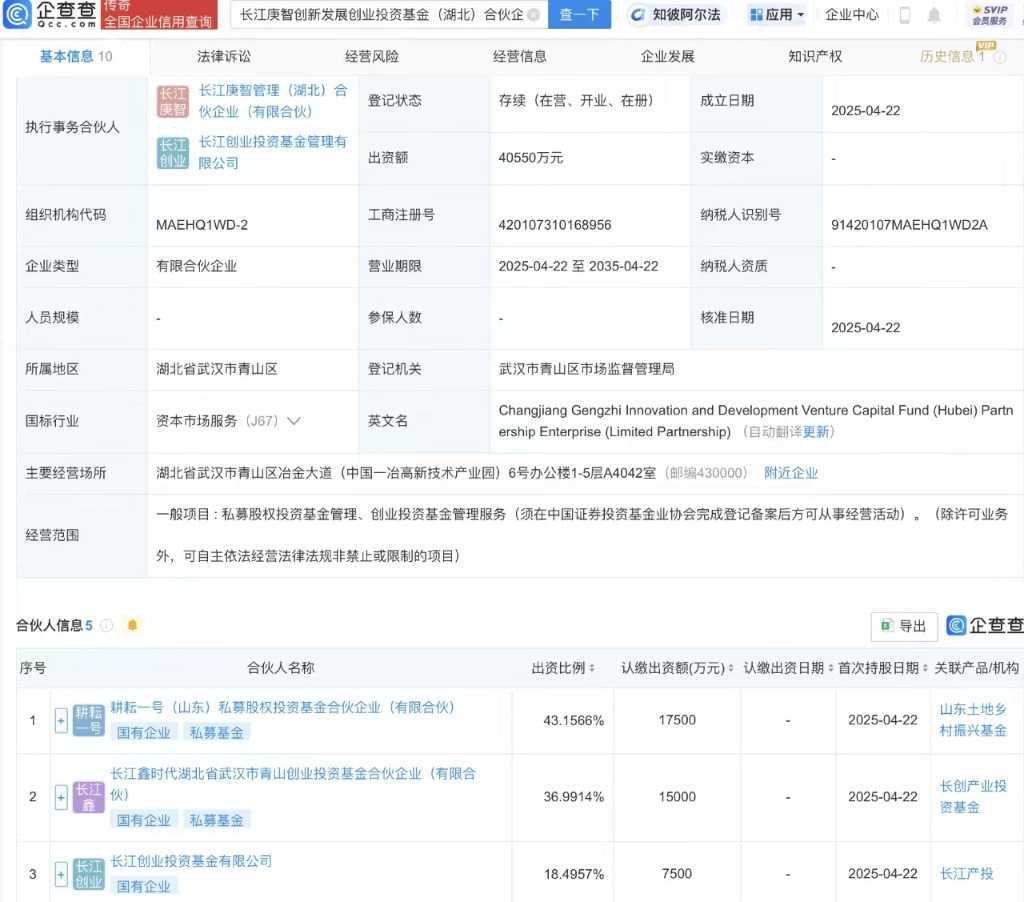This screenshot has width=1024, height=902.
Task: Switch to the 法律诉讼 tab
Action: click(224, 57)
